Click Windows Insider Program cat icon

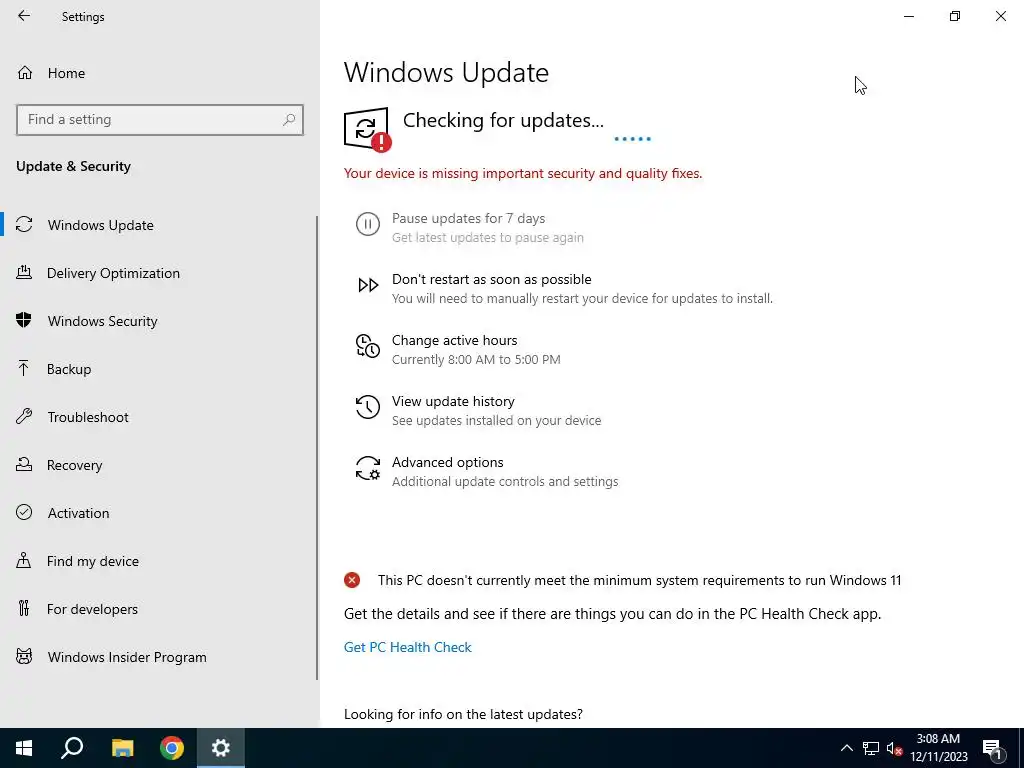click(x=24, y=657)
